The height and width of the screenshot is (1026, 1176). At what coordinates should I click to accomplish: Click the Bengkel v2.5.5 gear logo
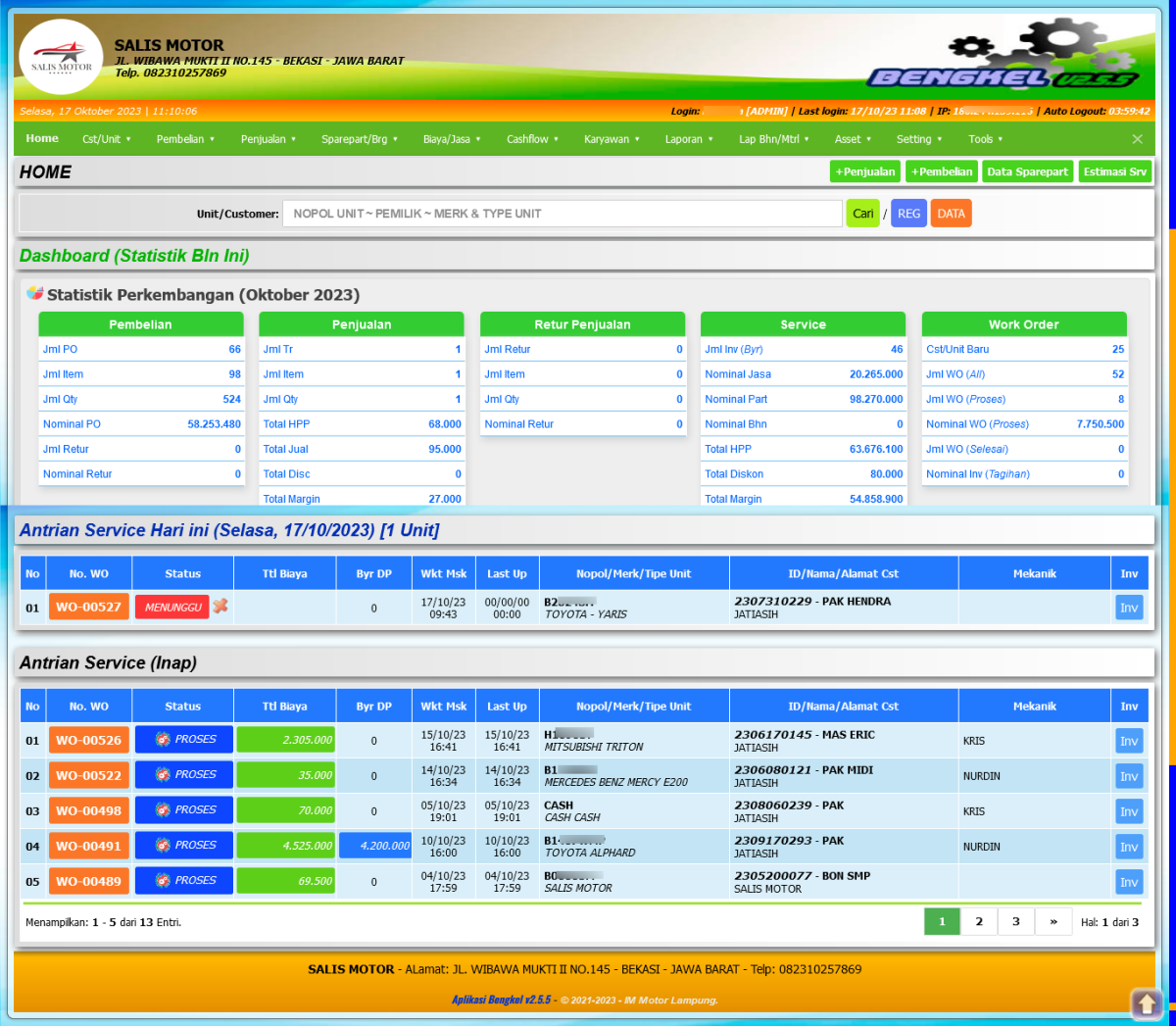[x=1009, y=59]
